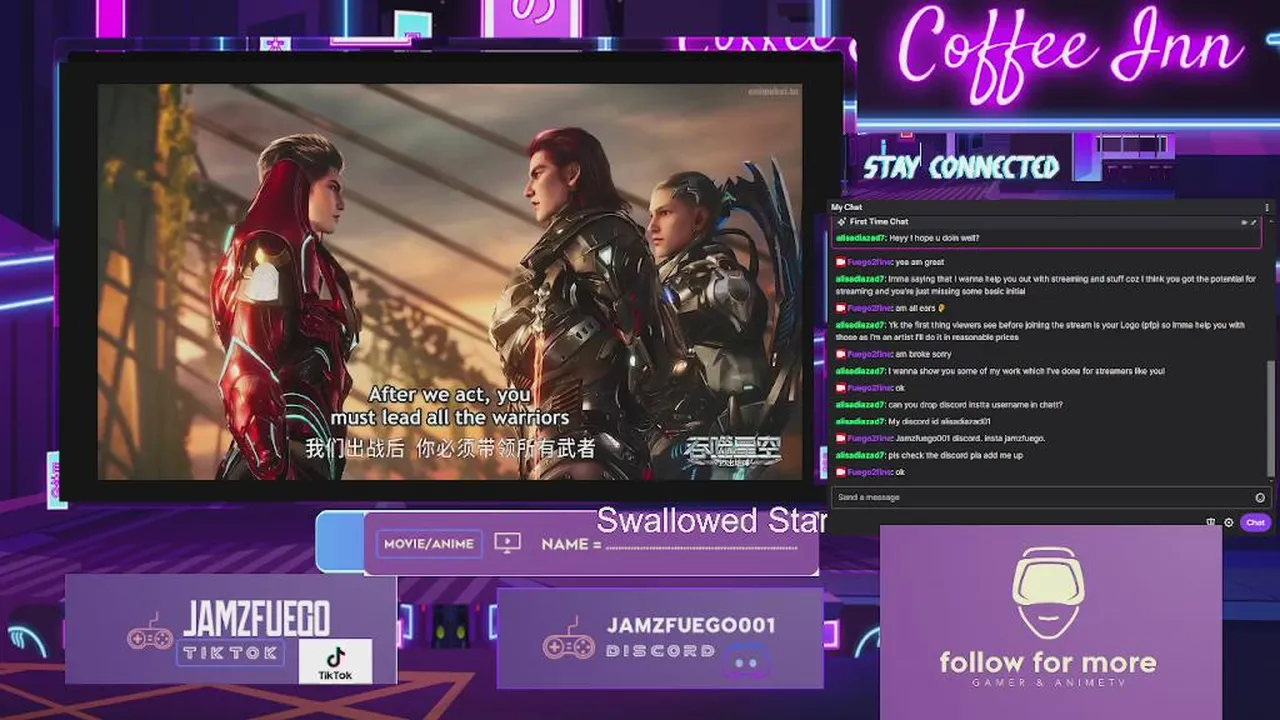Viewport: 1280px width, 720px height.
Task: Click the First Time Chat sparkle icon
Action: 842,221
